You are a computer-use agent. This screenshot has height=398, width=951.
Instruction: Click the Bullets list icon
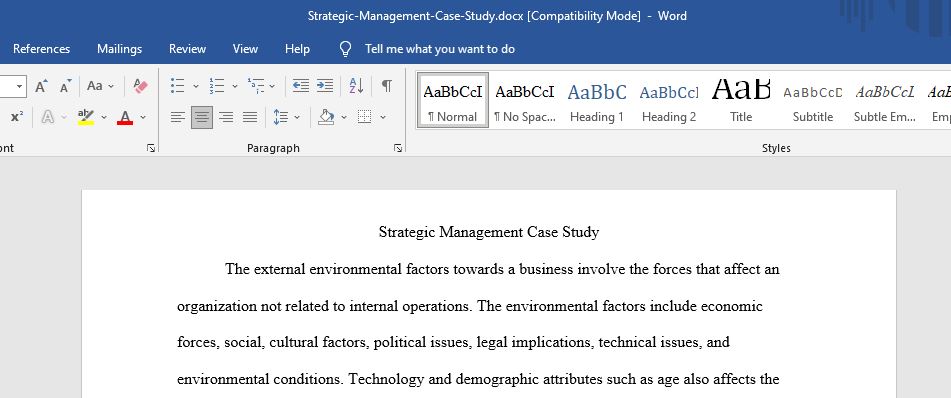(x=178, y=86)
